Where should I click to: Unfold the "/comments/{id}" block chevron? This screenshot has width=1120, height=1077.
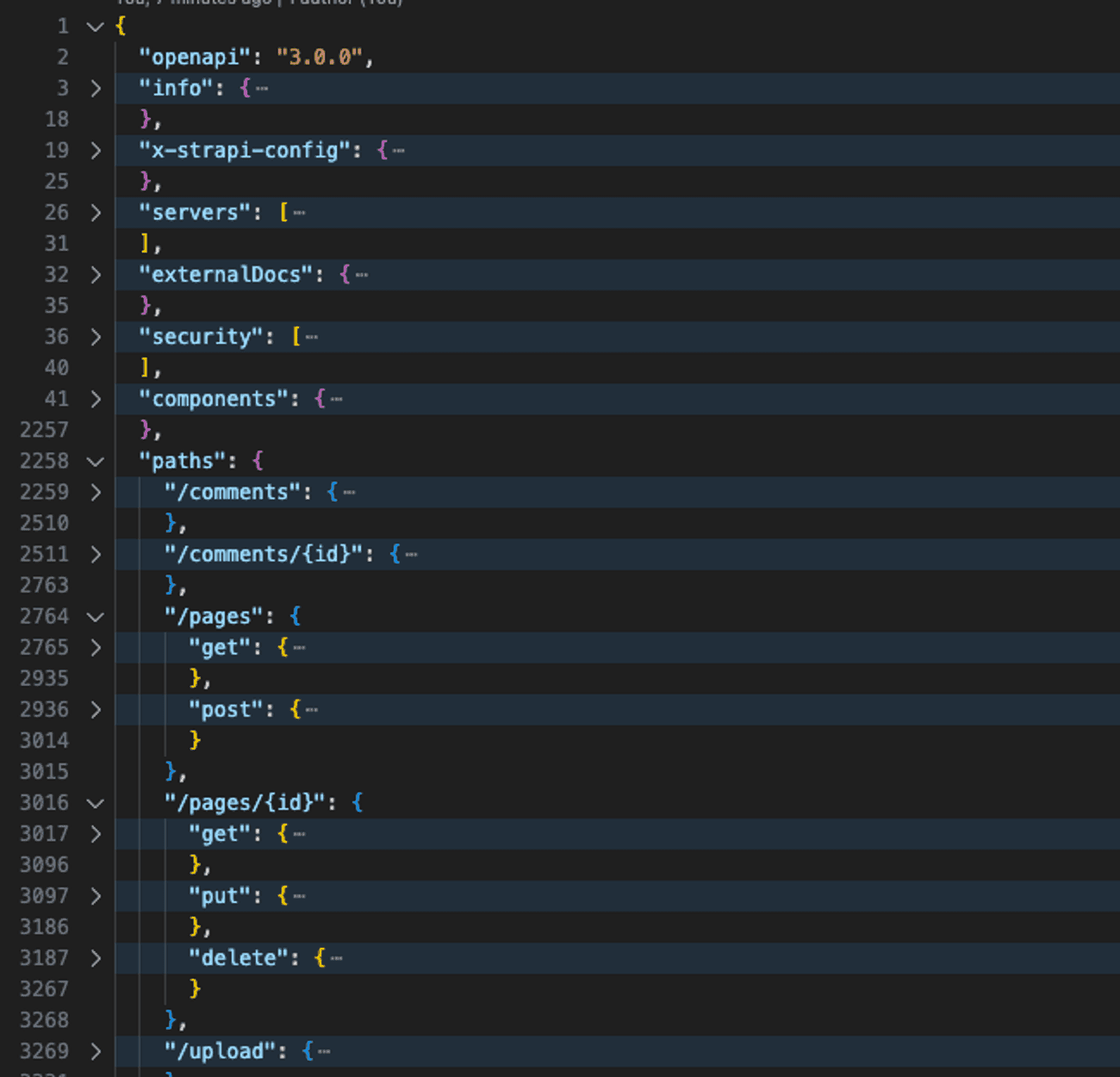(x=96, y=554)
